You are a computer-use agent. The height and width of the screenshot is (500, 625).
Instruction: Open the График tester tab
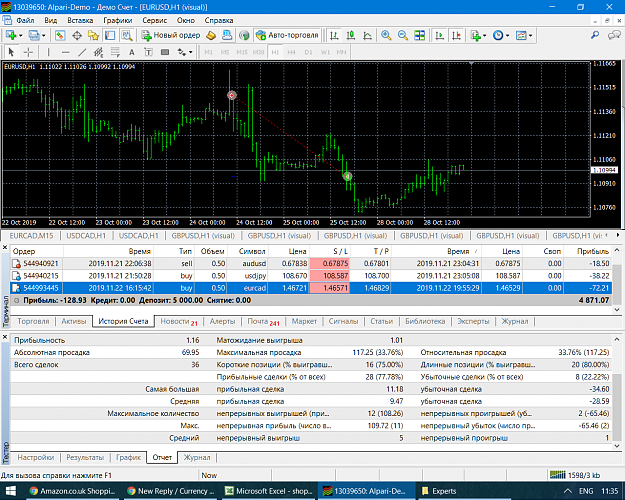click(128, 457)
